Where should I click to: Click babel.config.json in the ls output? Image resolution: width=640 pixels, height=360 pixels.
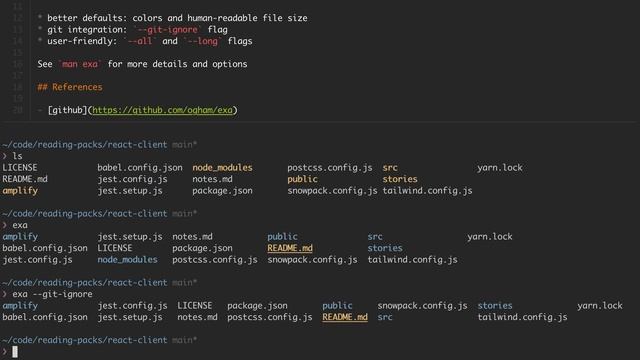click(140, 168)
